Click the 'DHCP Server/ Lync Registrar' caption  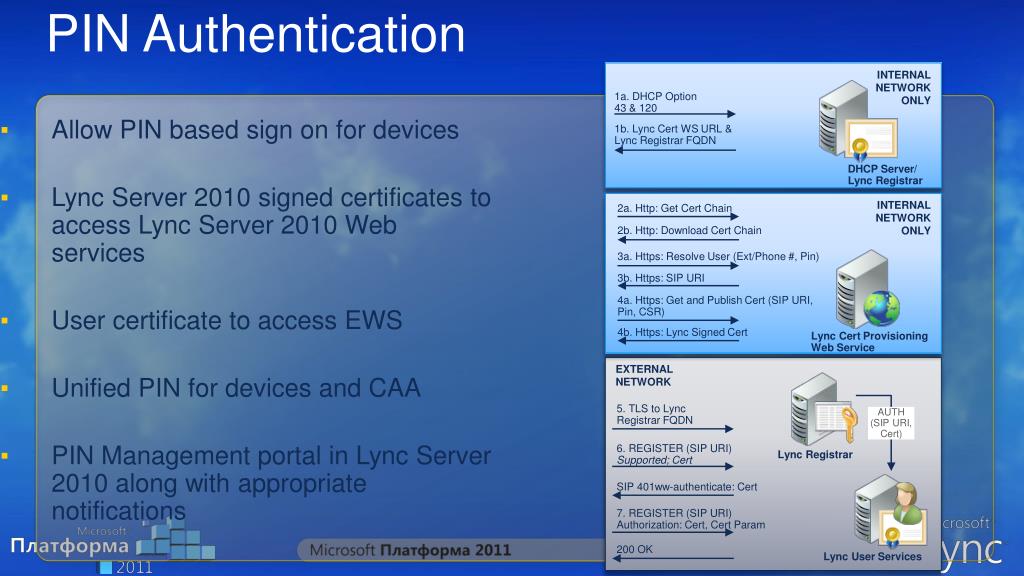885,174
